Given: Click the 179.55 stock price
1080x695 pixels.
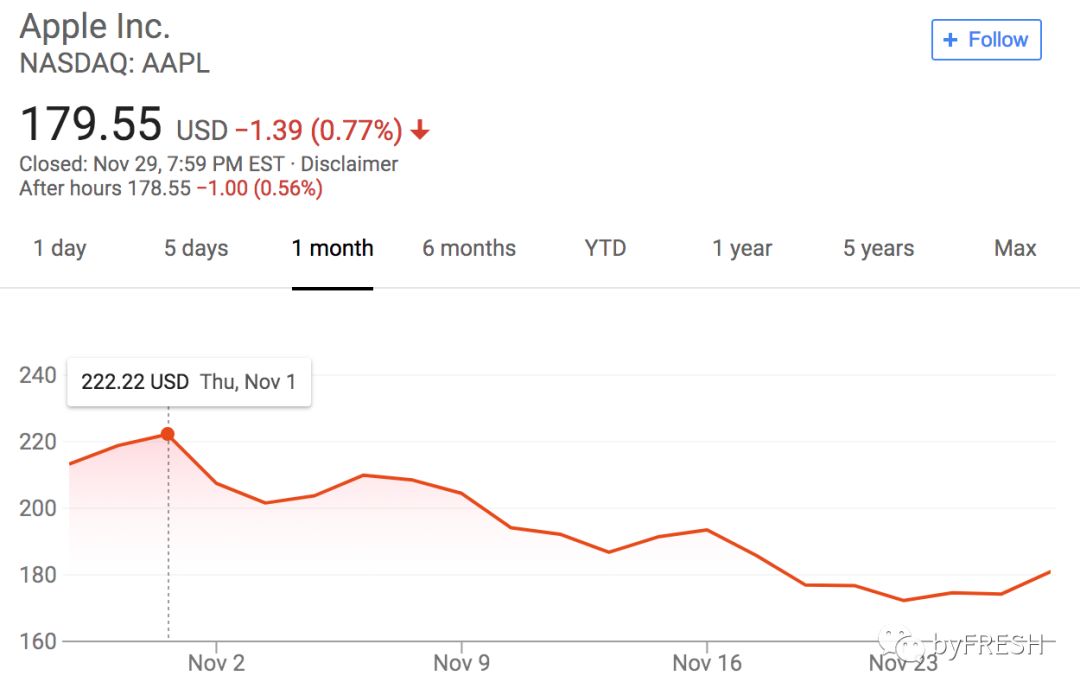Looking at the screenshot, I should coord(90,125).
